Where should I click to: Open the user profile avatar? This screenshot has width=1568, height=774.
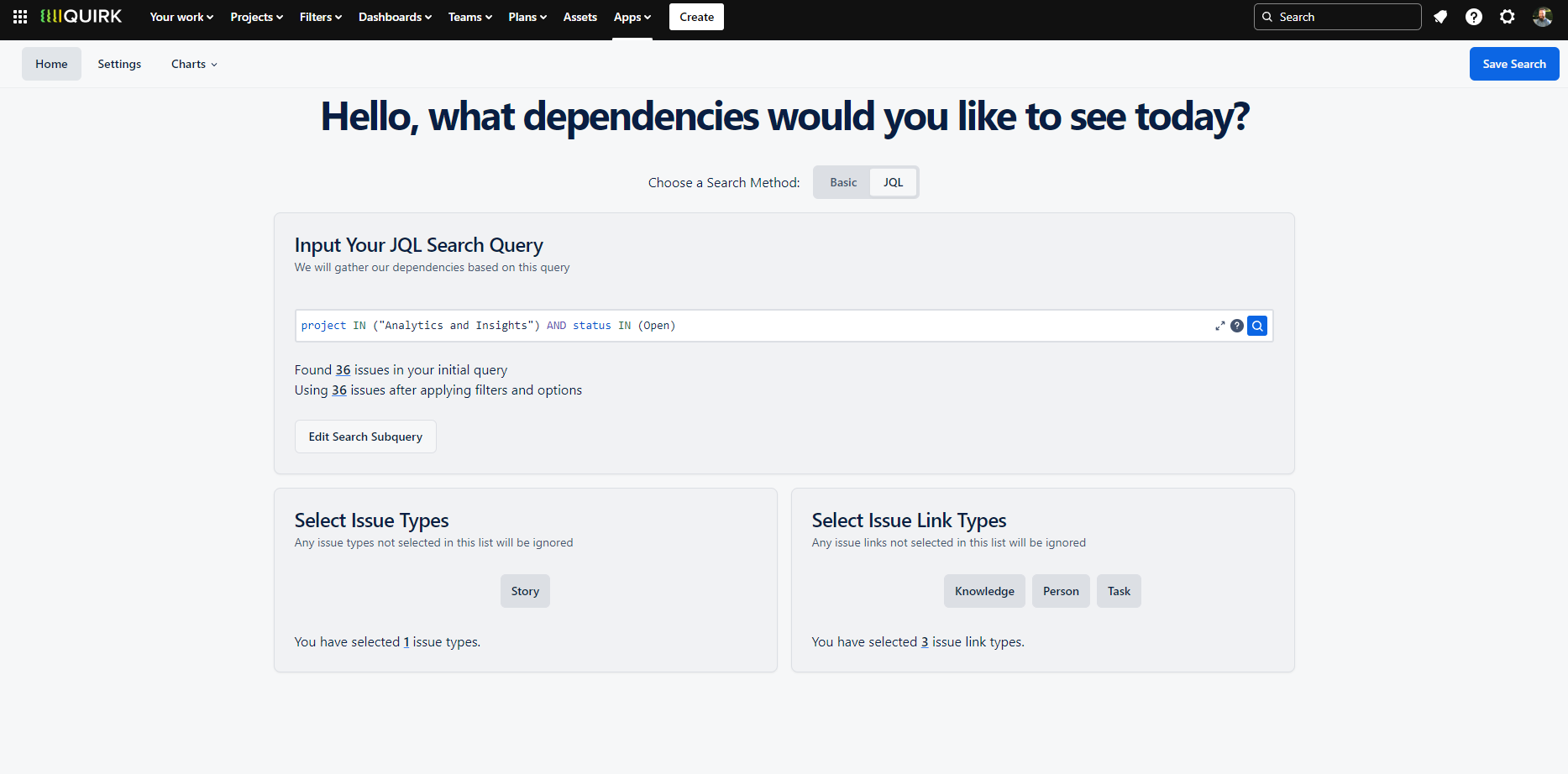[x=1542, y=17]
